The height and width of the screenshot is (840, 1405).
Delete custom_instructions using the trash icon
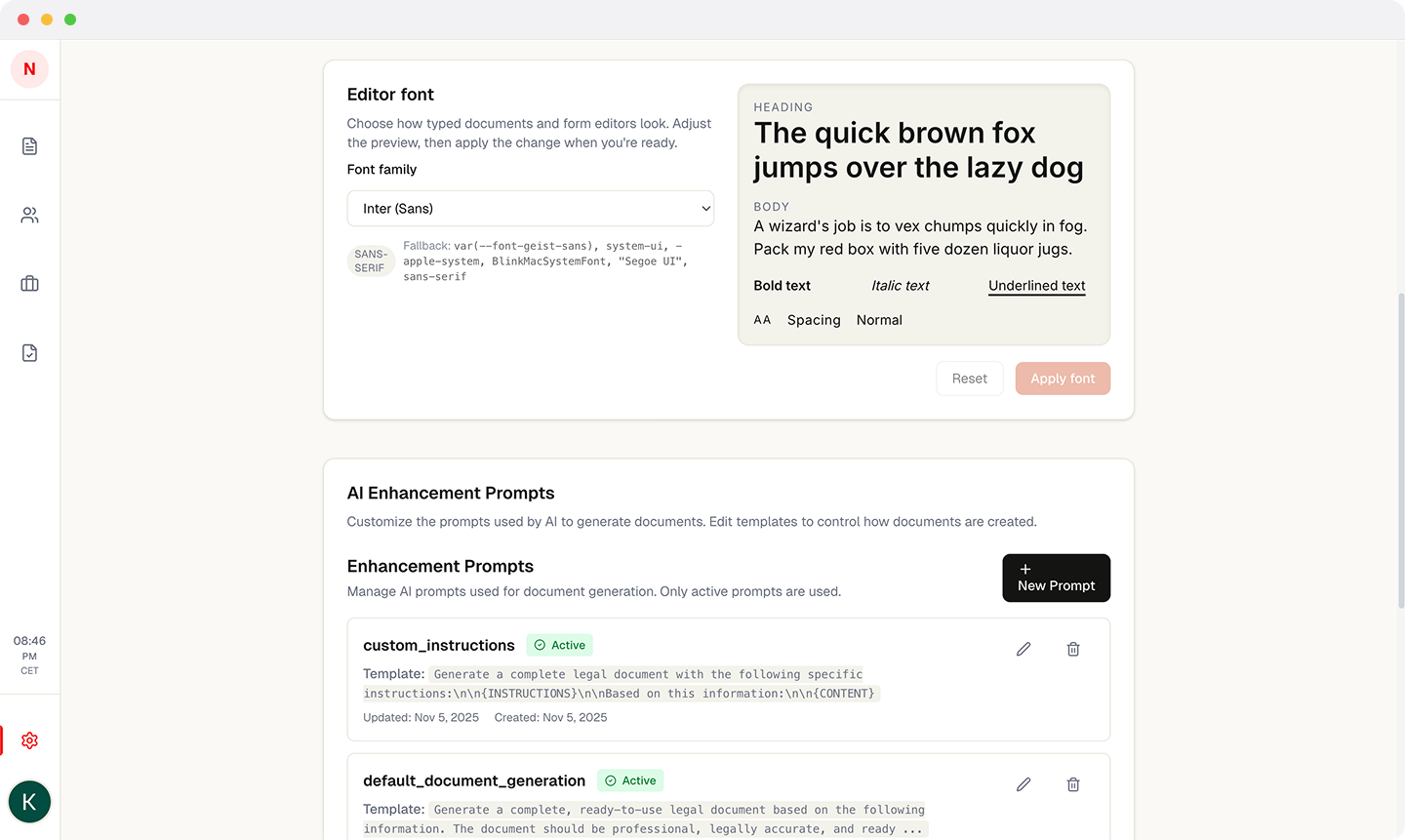[1073, 648]
